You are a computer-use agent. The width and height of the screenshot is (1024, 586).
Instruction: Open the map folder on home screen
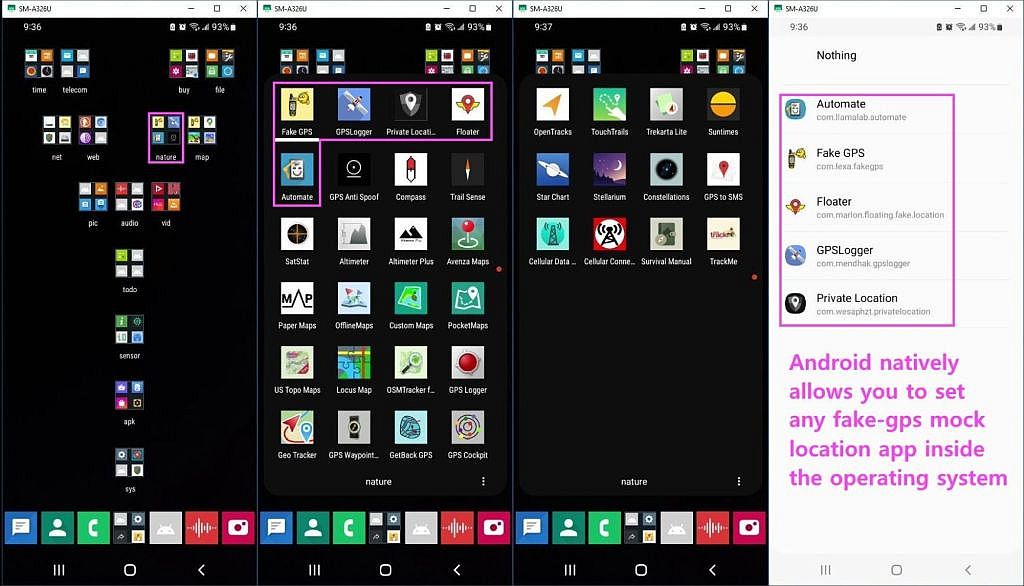click(202, 130)
